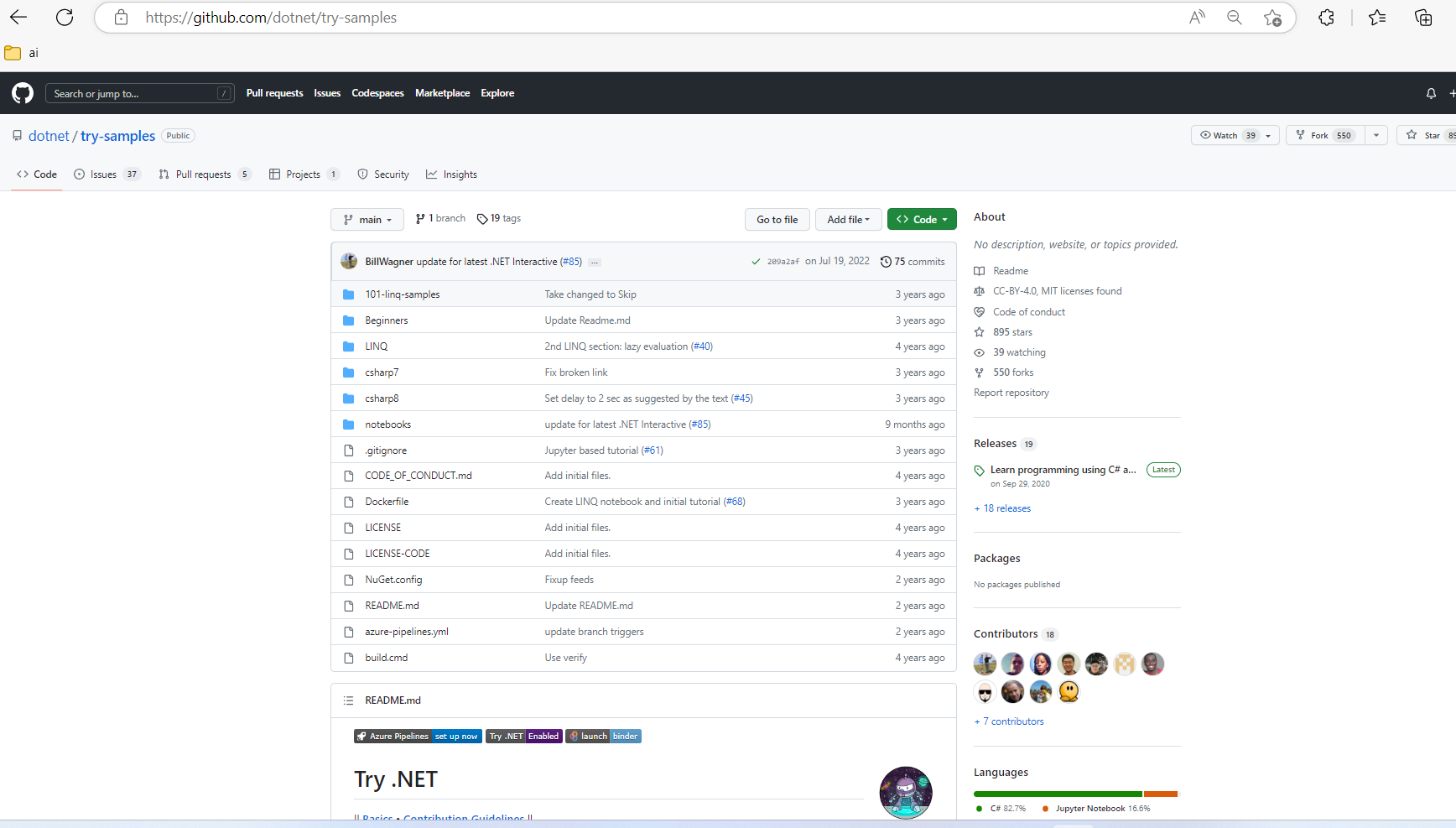The width and height of the screenshot is (1456, 828).
Task: Click the commit history clock icon
Action: pos(886,262)
